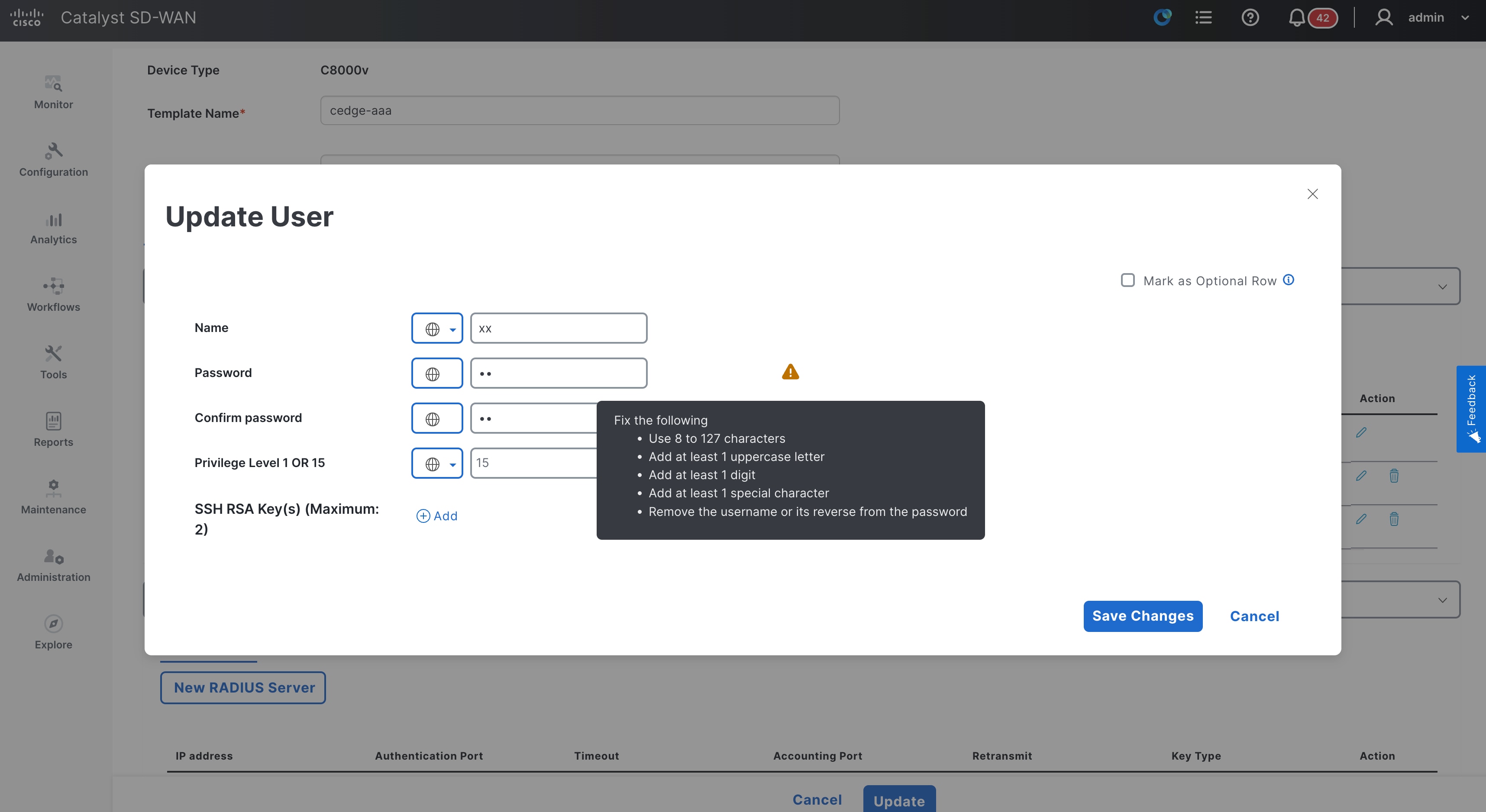
Task: Click the IP address column header
Action: coord(204,755)
